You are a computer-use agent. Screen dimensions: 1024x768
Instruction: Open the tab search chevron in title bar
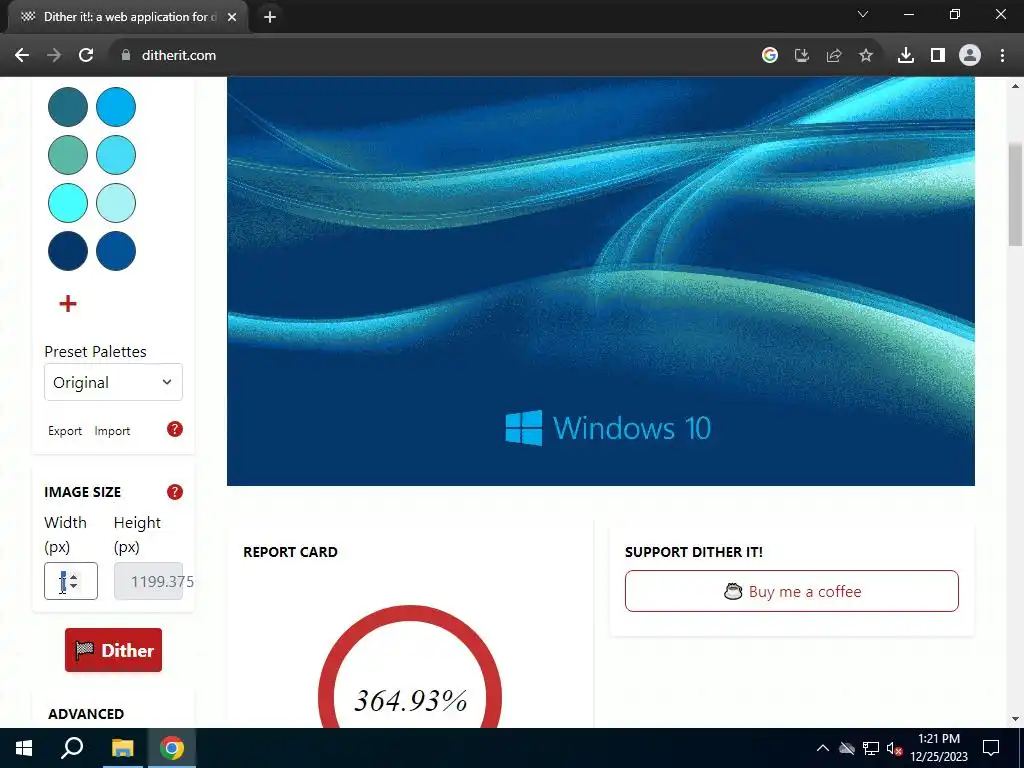(863, 14)
